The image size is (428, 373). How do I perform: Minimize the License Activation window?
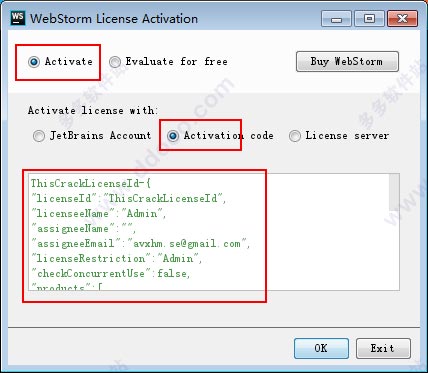336,19
